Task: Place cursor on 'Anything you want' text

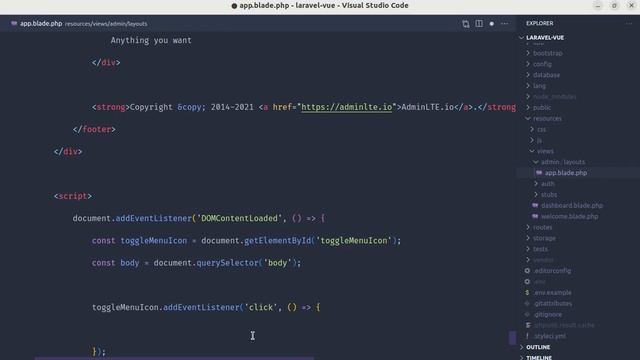Action: [151, 40]
